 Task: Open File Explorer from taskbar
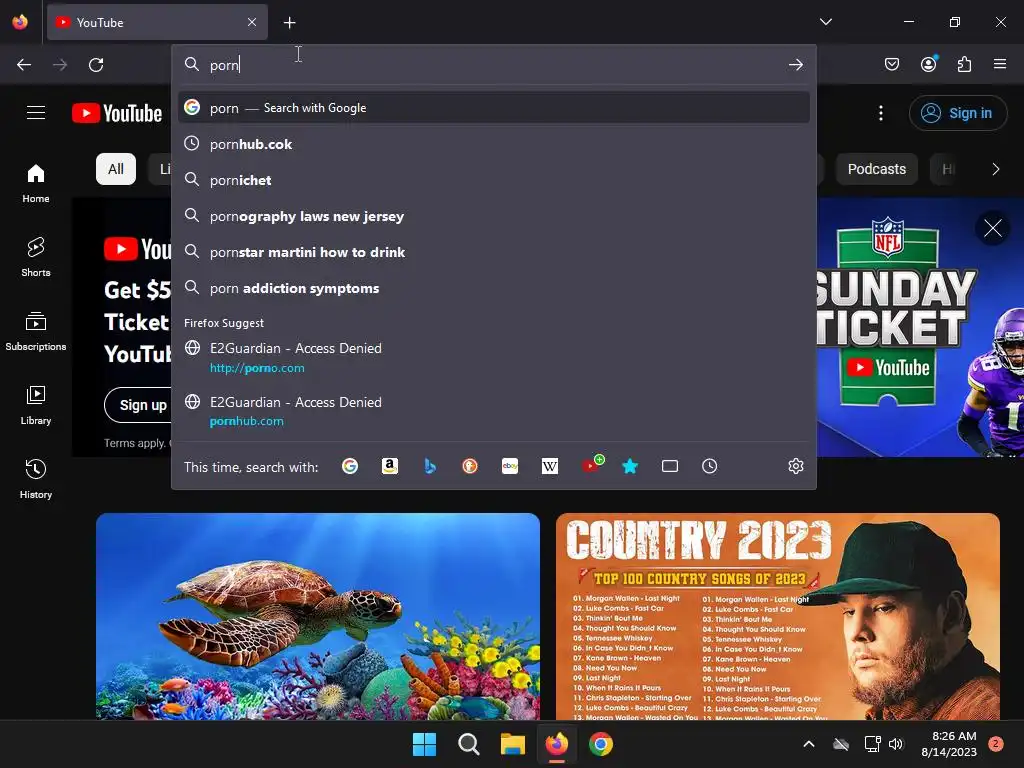(513, 744)
